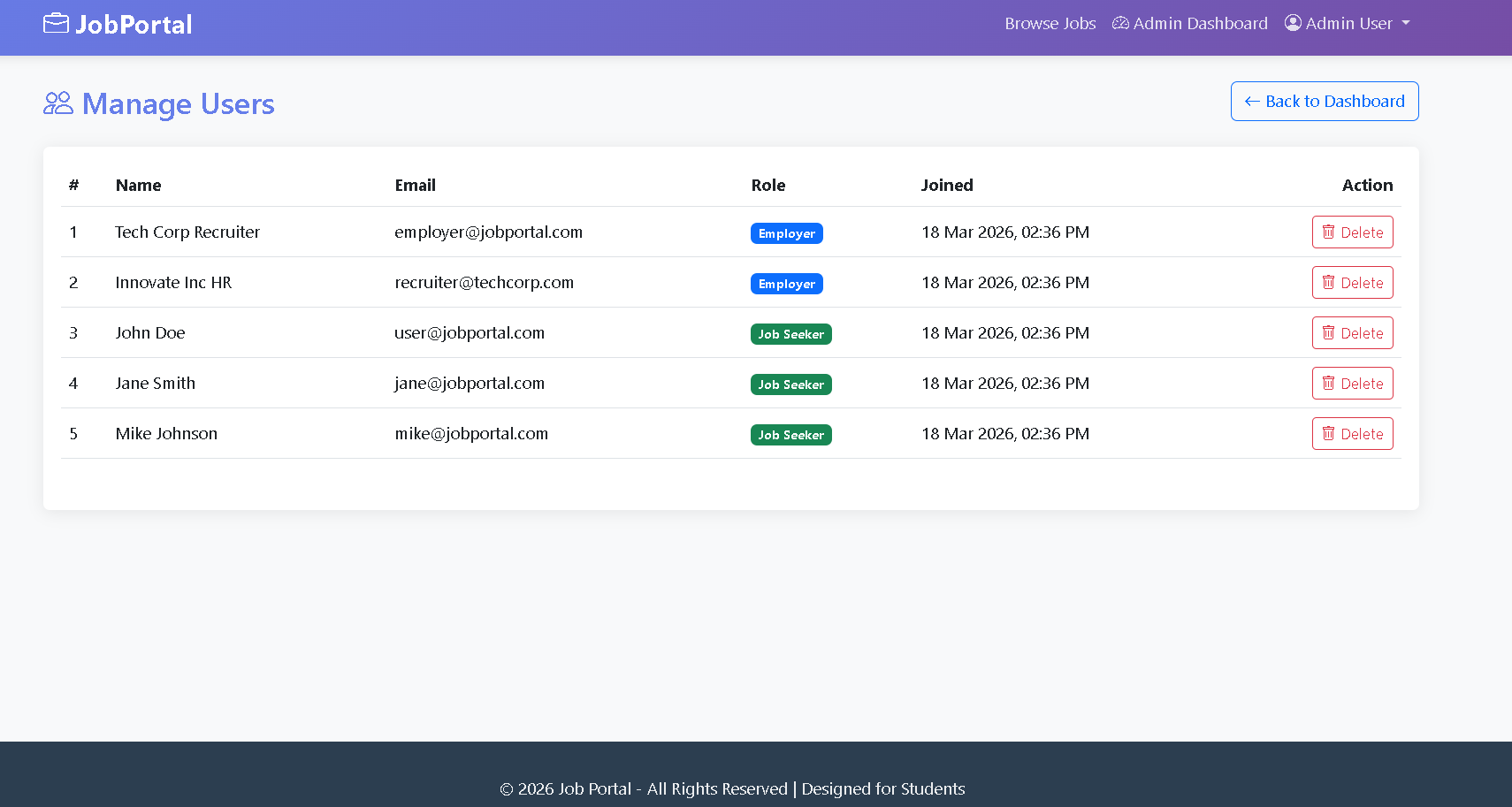This screenshot has height=807, width=1512.
Task: Click the Employer badge for Tech Corp Recruiter
Action: click(787, 233)
